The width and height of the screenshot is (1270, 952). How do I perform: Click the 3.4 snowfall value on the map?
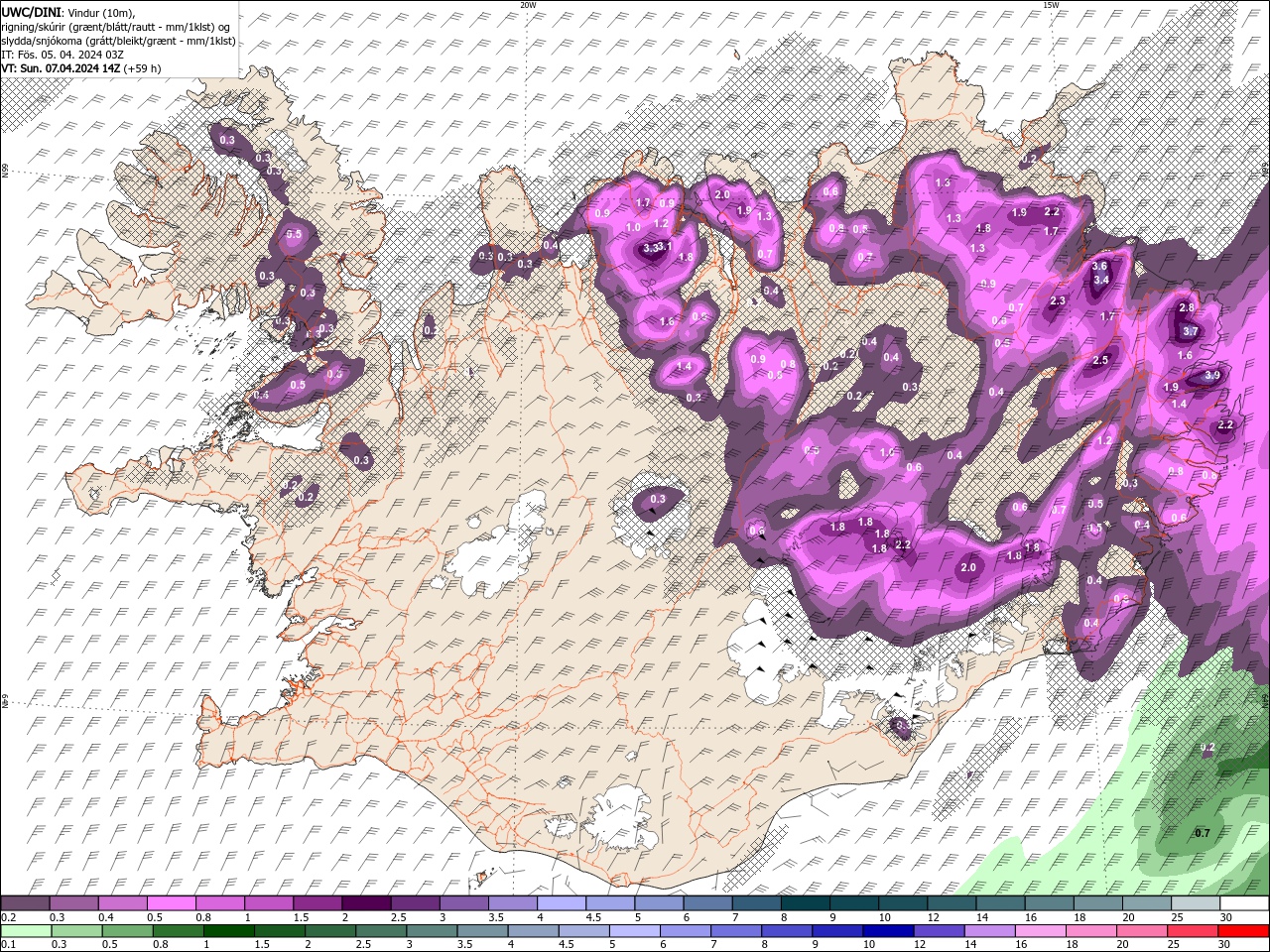click(1100, 280)
